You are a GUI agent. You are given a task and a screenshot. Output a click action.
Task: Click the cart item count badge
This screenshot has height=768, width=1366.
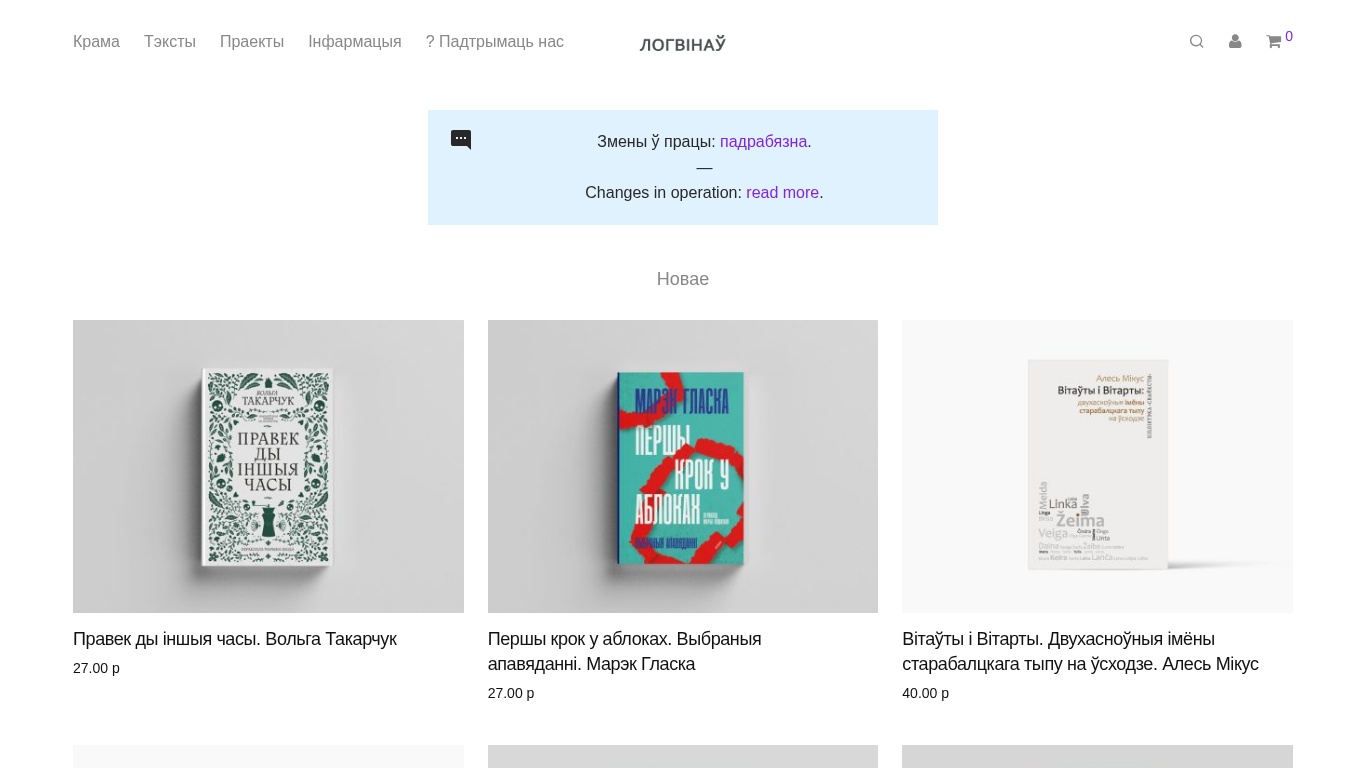point(1289,37)
